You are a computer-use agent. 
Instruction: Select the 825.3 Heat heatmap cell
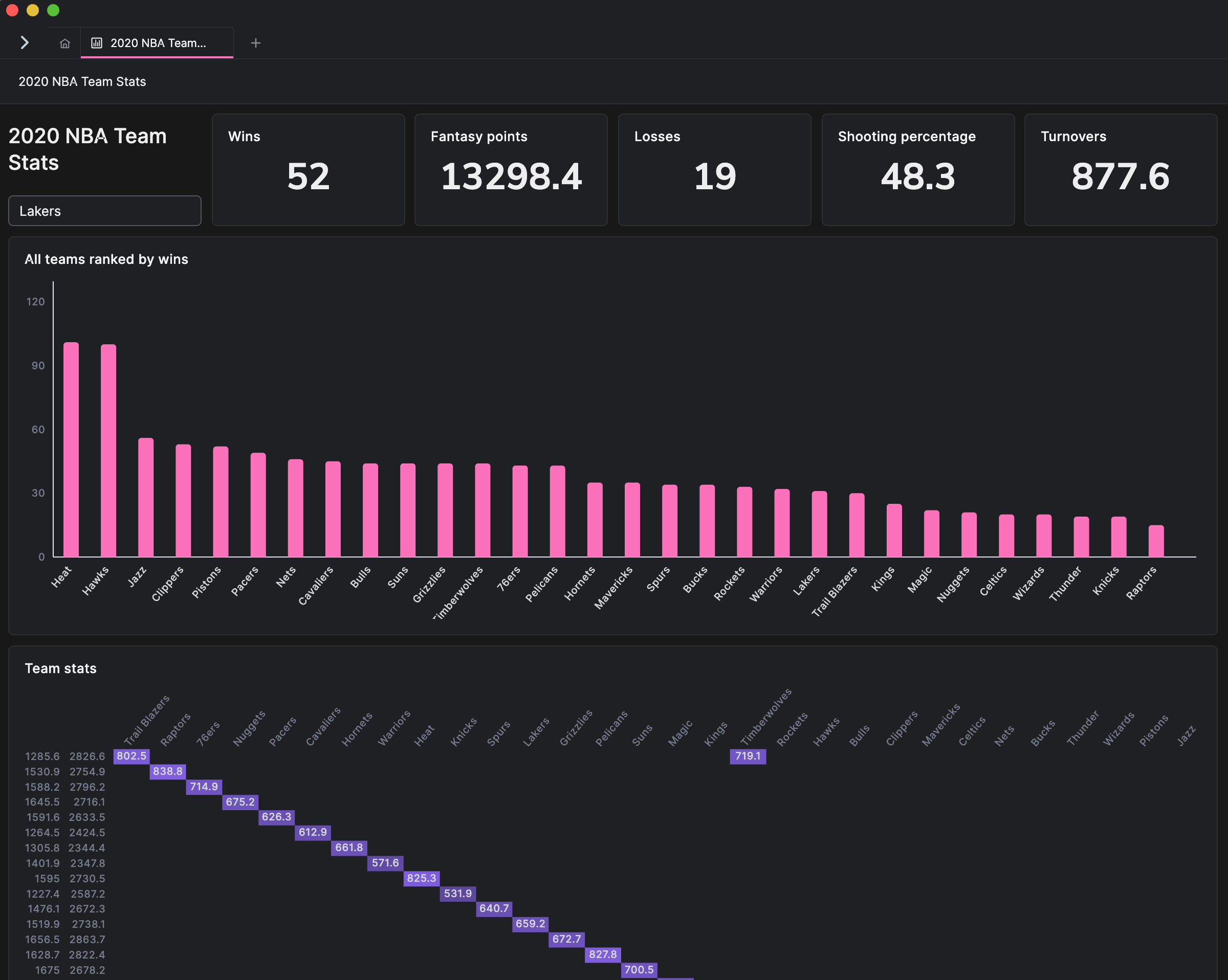pos(422,878)
